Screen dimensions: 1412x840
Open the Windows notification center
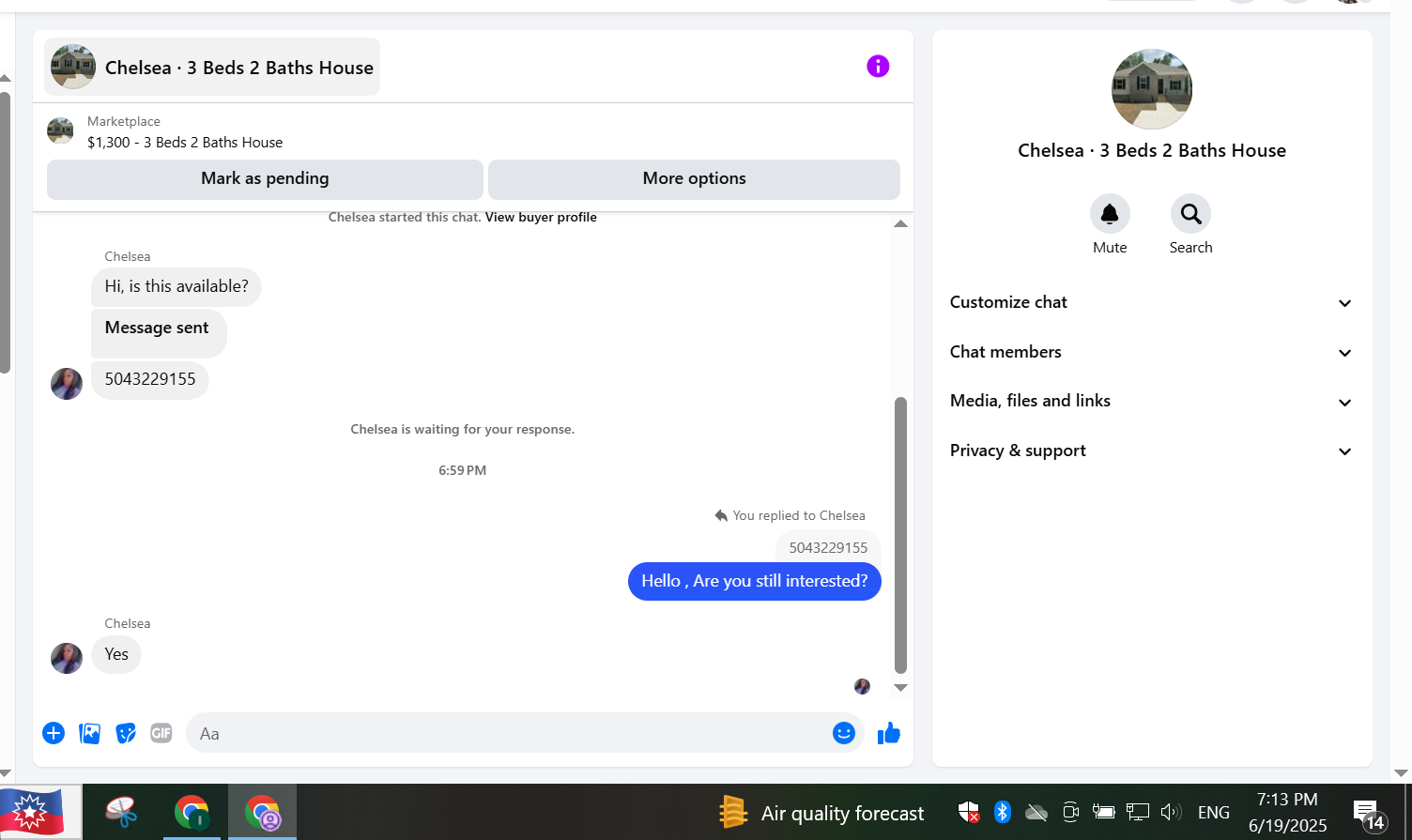pos(1369,815)
